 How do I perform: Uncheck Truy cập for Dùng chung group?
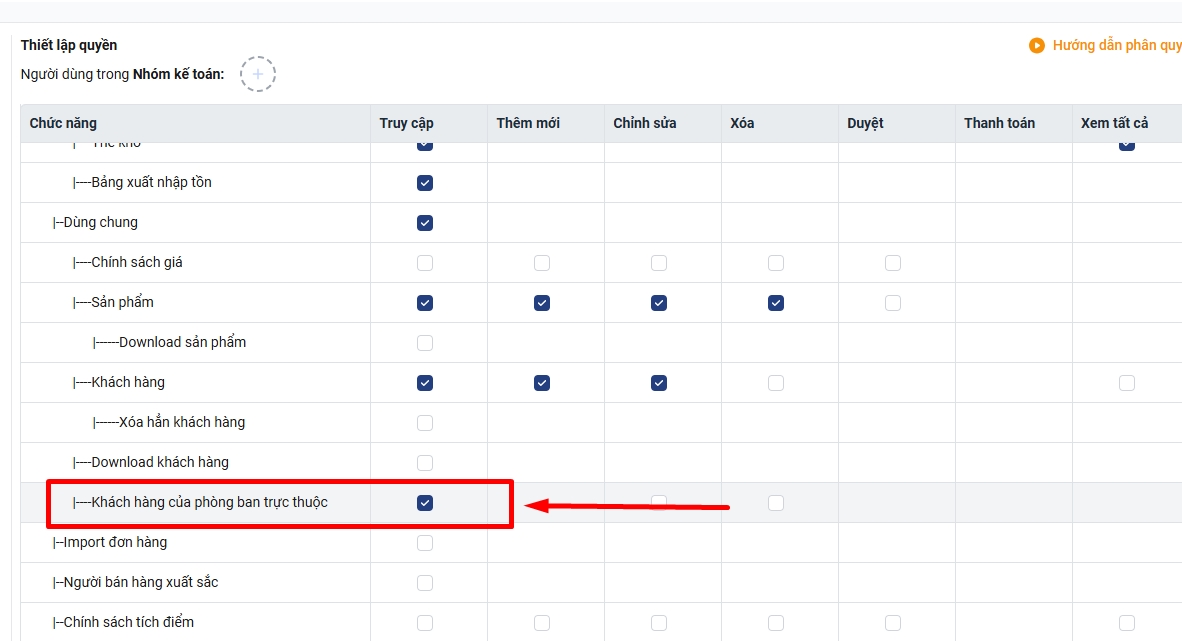(425, 223)
